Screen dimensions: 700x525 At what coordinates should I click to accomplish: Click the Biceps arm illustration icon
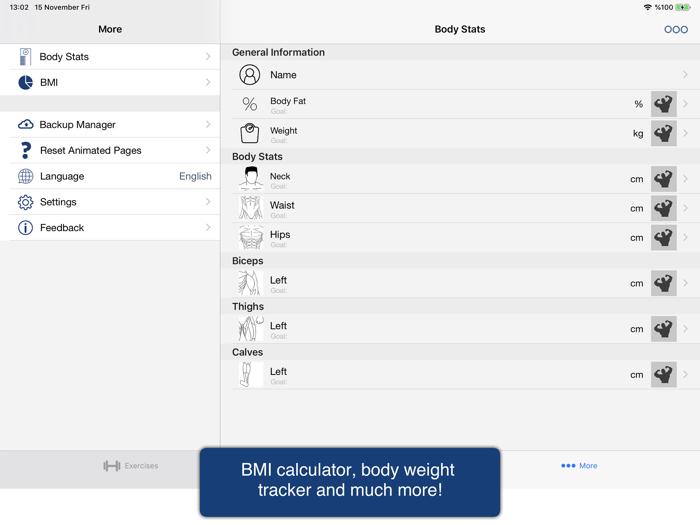250,283
